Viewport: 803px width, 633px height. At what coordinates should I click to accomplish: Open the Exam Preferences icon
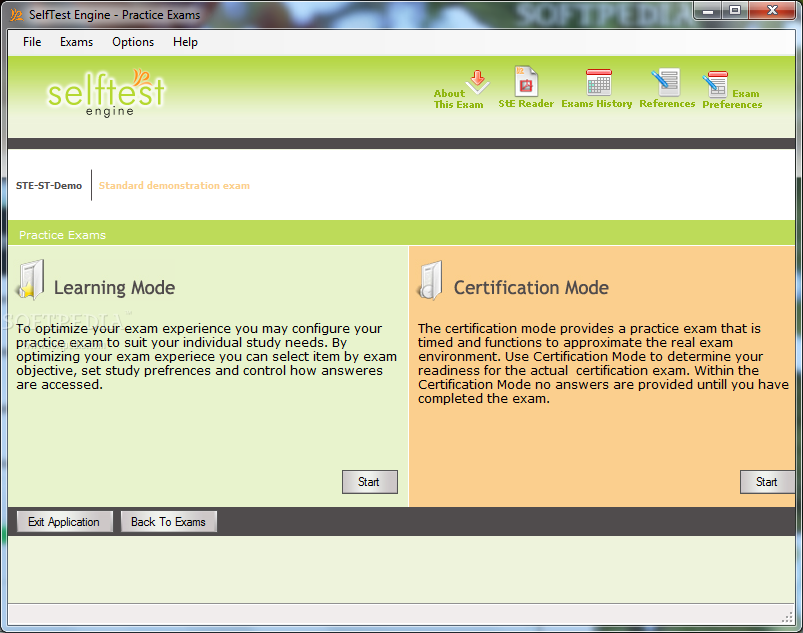(x=715, y=84)
